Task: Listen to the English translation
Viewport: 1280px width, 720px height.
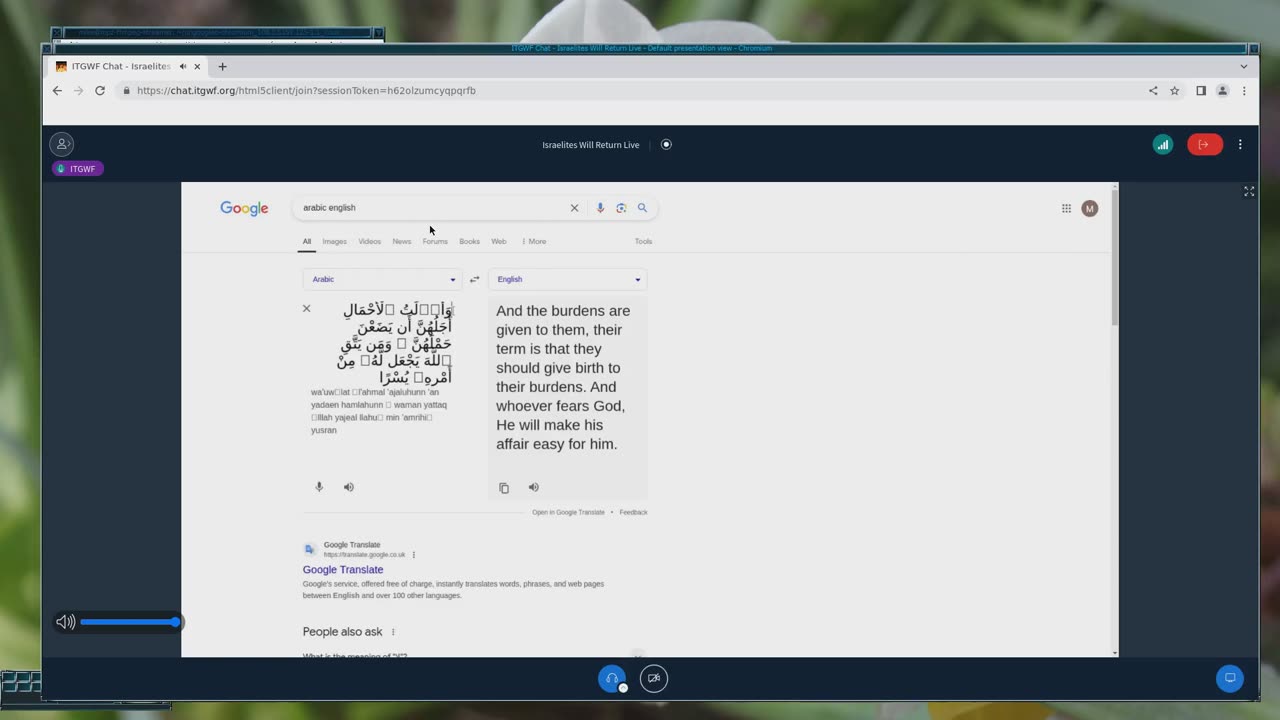Action: click(534, 487)
